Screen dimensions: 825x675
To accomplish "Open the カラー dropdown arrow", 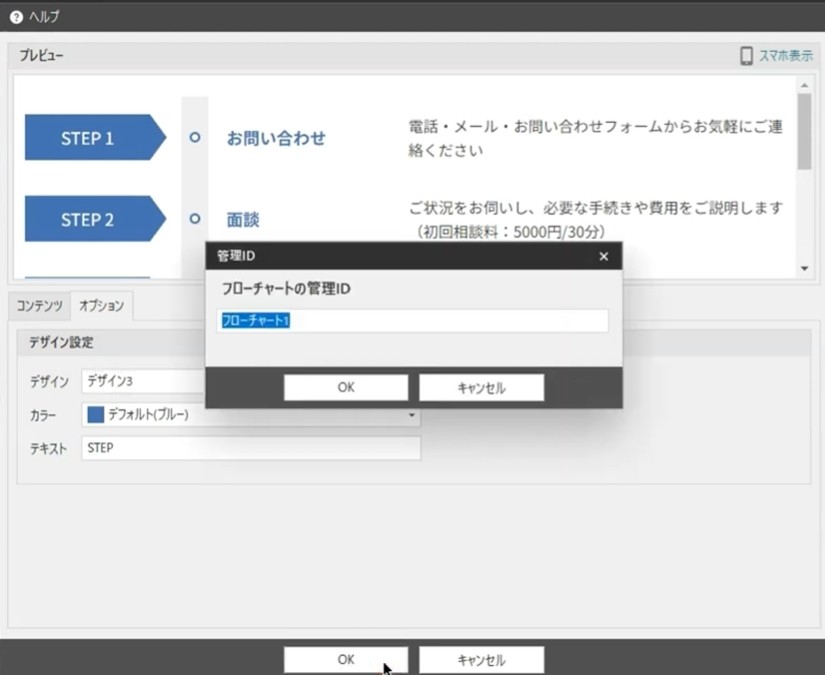I will point(411,415).
